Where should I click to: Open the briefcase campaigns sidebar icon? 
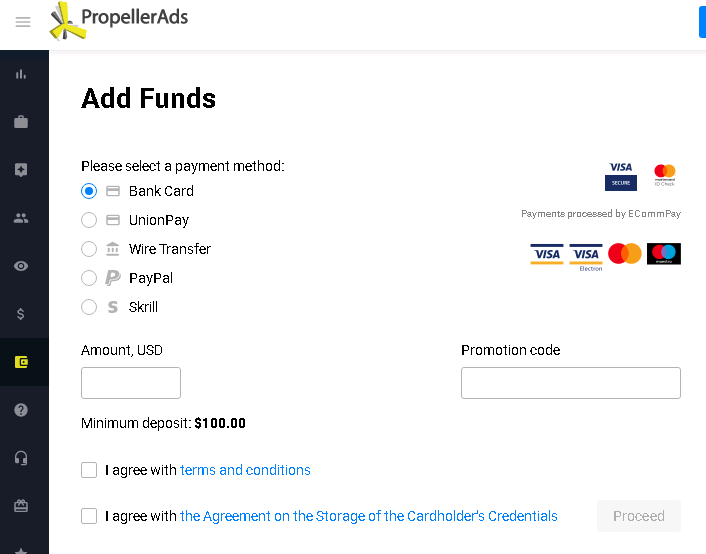click(21, 122)
